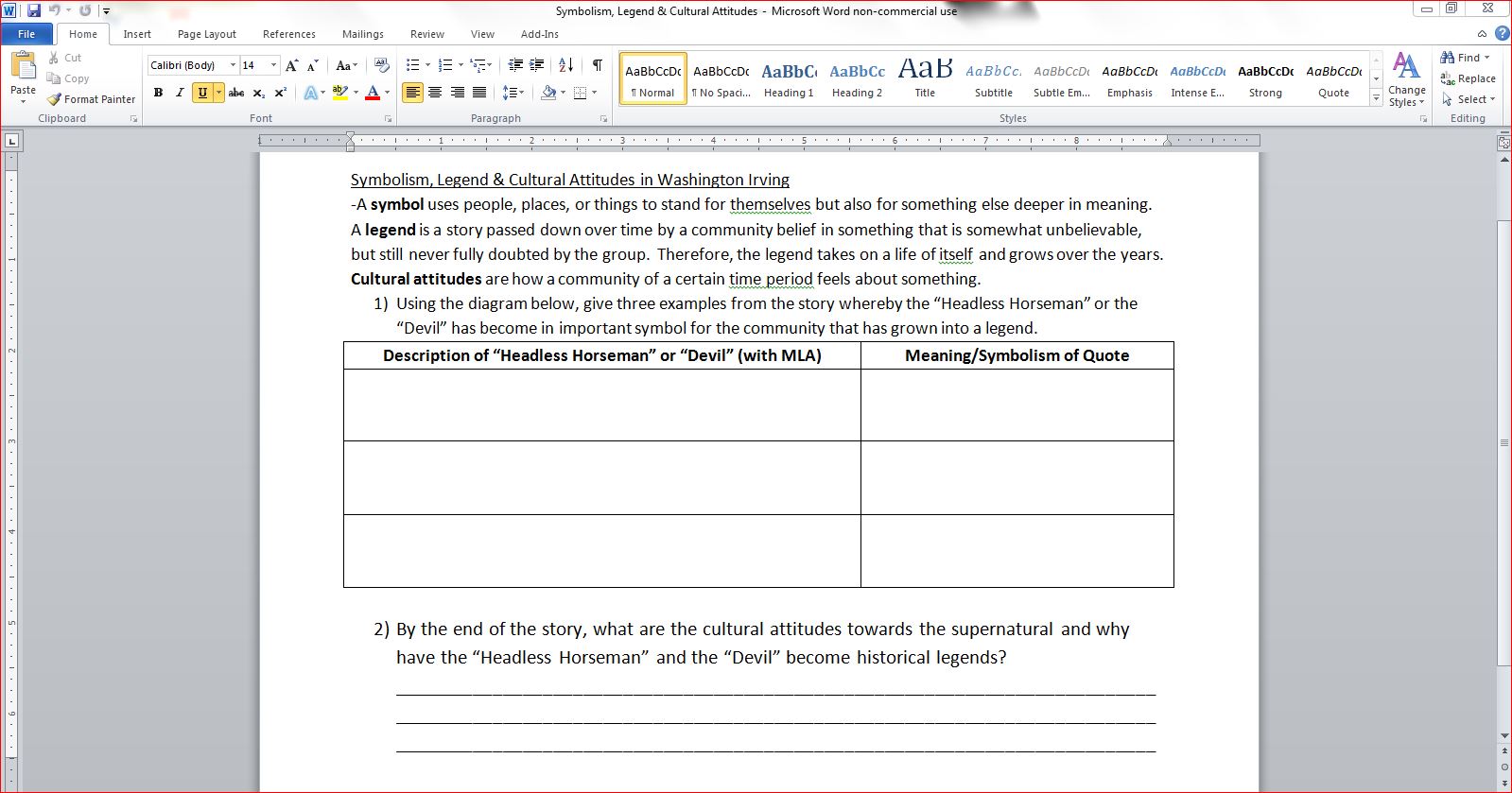Image resolution: width=1512 pixels, height=793 pixels.
Task: Expand the numbering list dropdown
Action: (x=461, y=65)
